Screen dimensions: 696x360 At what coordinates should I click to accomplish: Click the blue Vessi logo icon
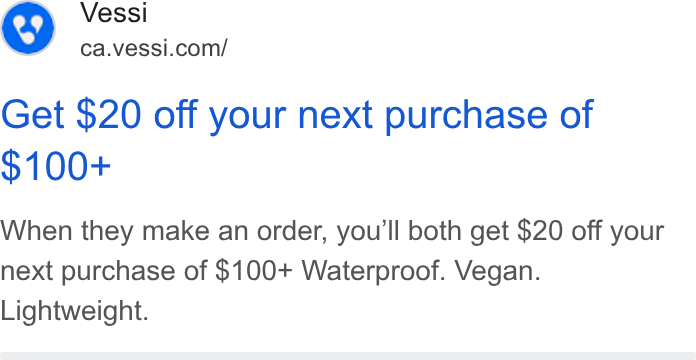click(28, 28)
